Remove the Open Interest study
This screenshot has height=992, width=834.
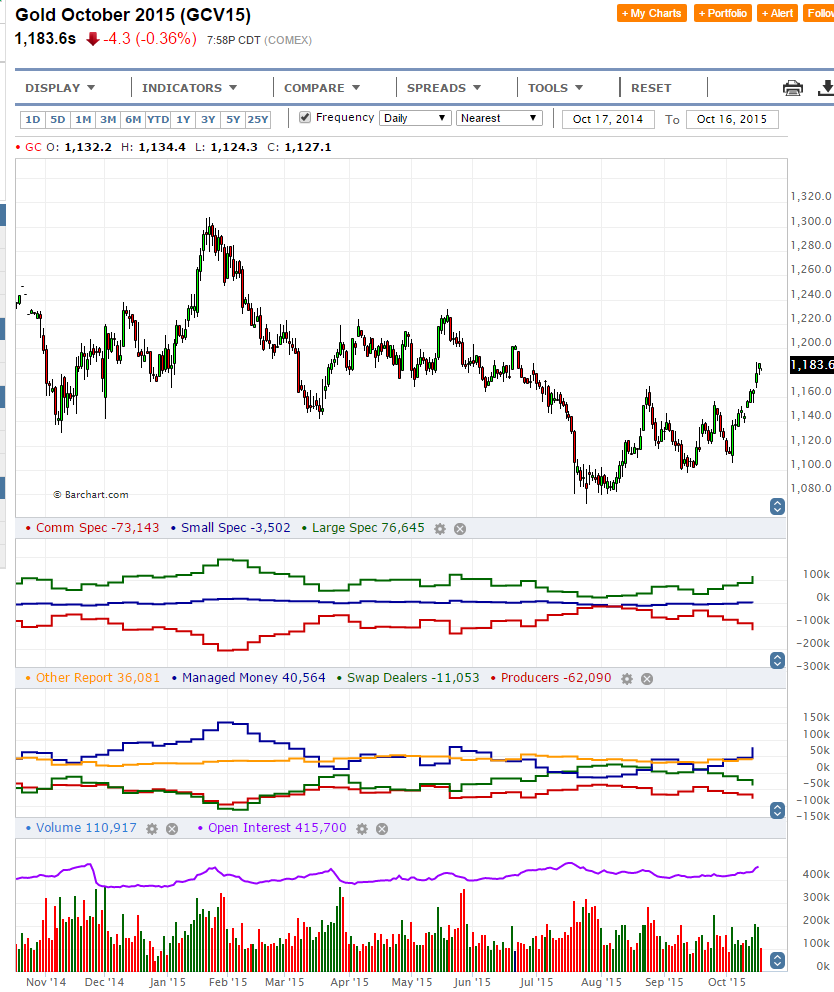382,828
